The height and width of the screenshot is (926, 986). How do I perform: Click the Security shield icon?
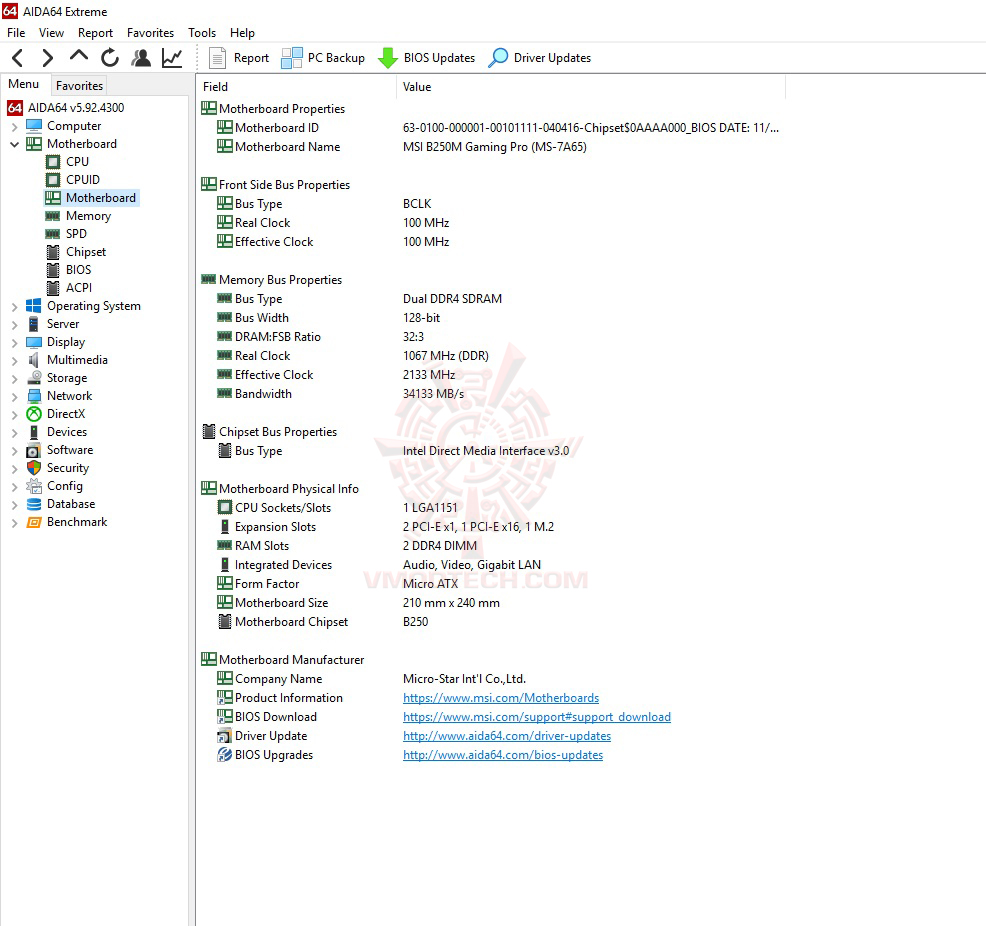(34, 468)
